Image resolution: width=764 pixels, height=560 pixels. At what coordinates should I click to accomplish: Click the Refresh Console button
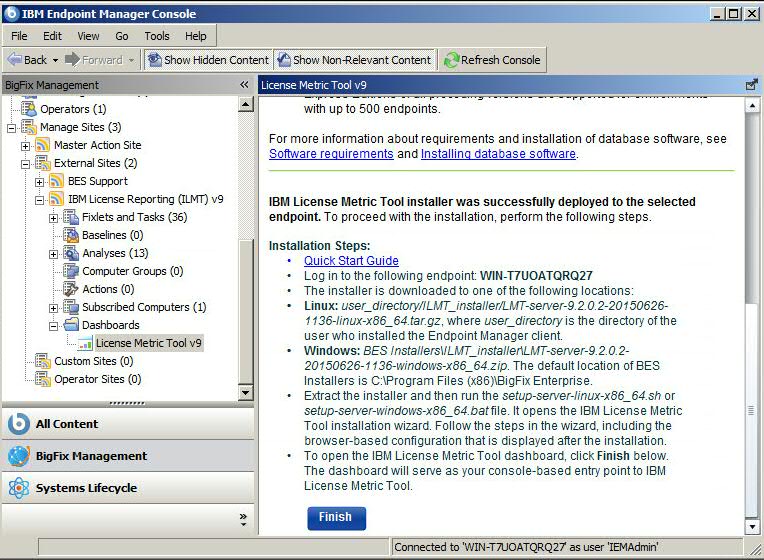(x=493, y=60)
